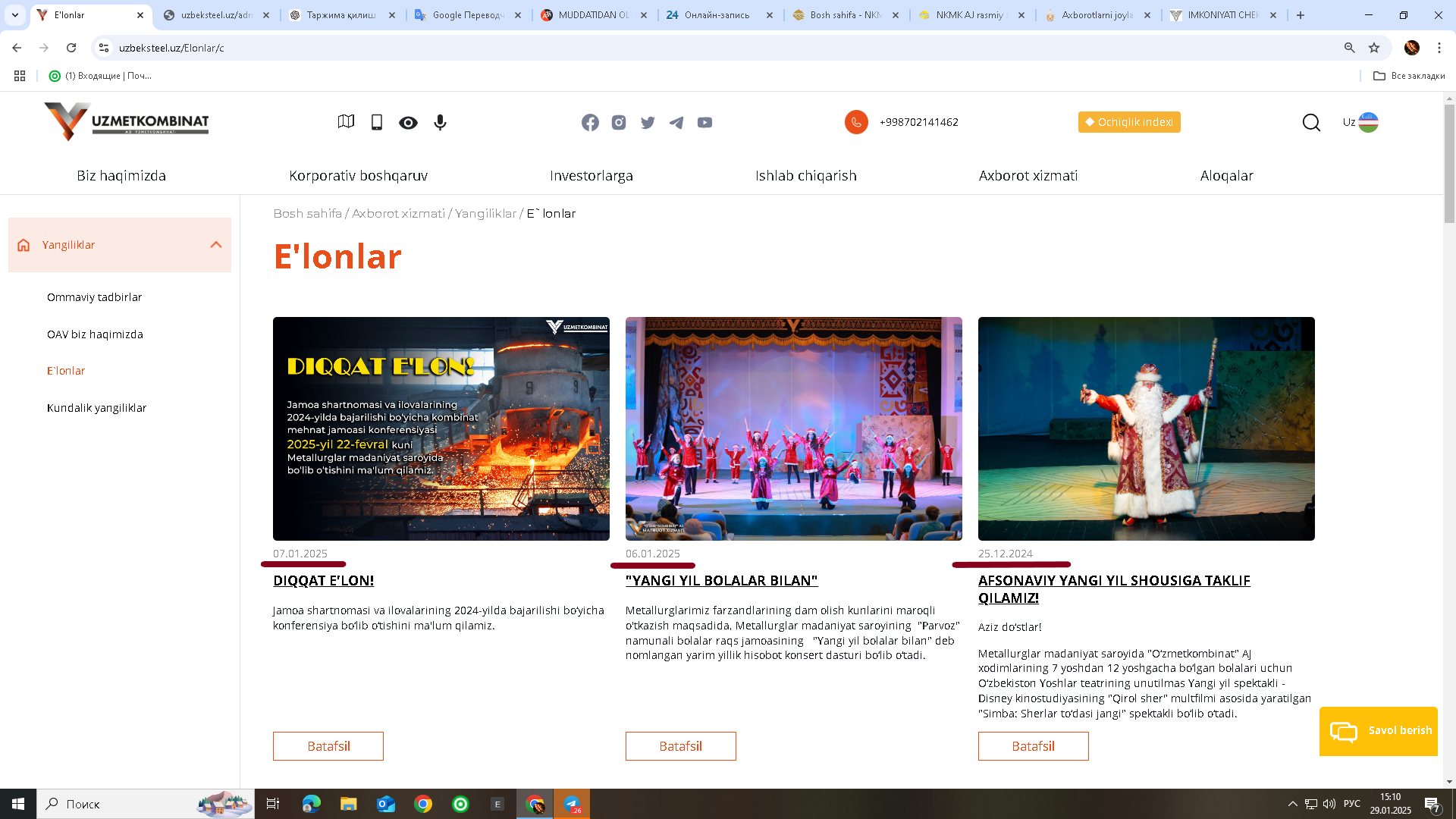This screenshot has height=819, width=1456.
Task: Open the Instagram profile icon
Action: (x=619, y=122)
